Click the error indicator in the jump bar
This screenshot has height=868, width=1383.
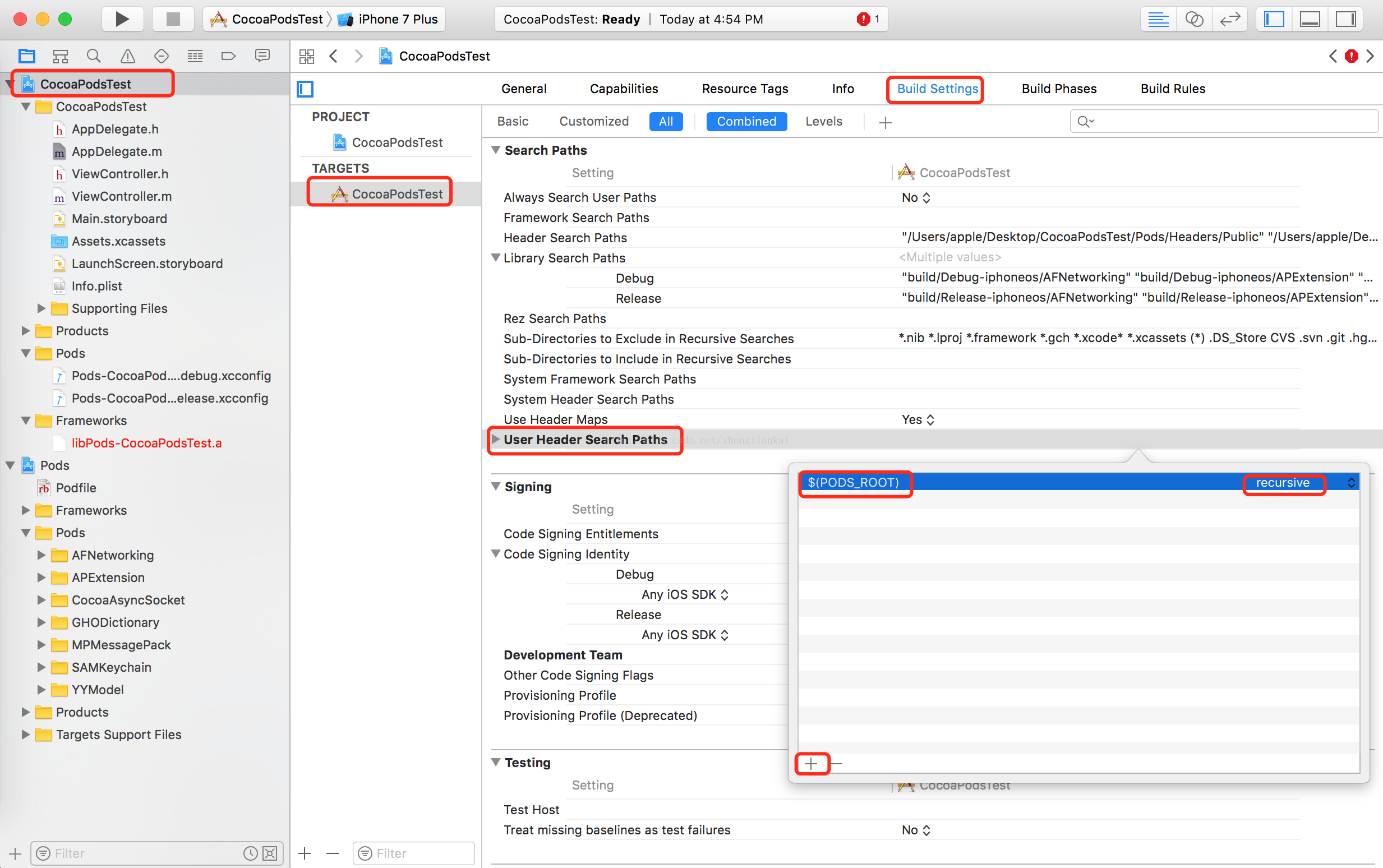click(1352, 56)
